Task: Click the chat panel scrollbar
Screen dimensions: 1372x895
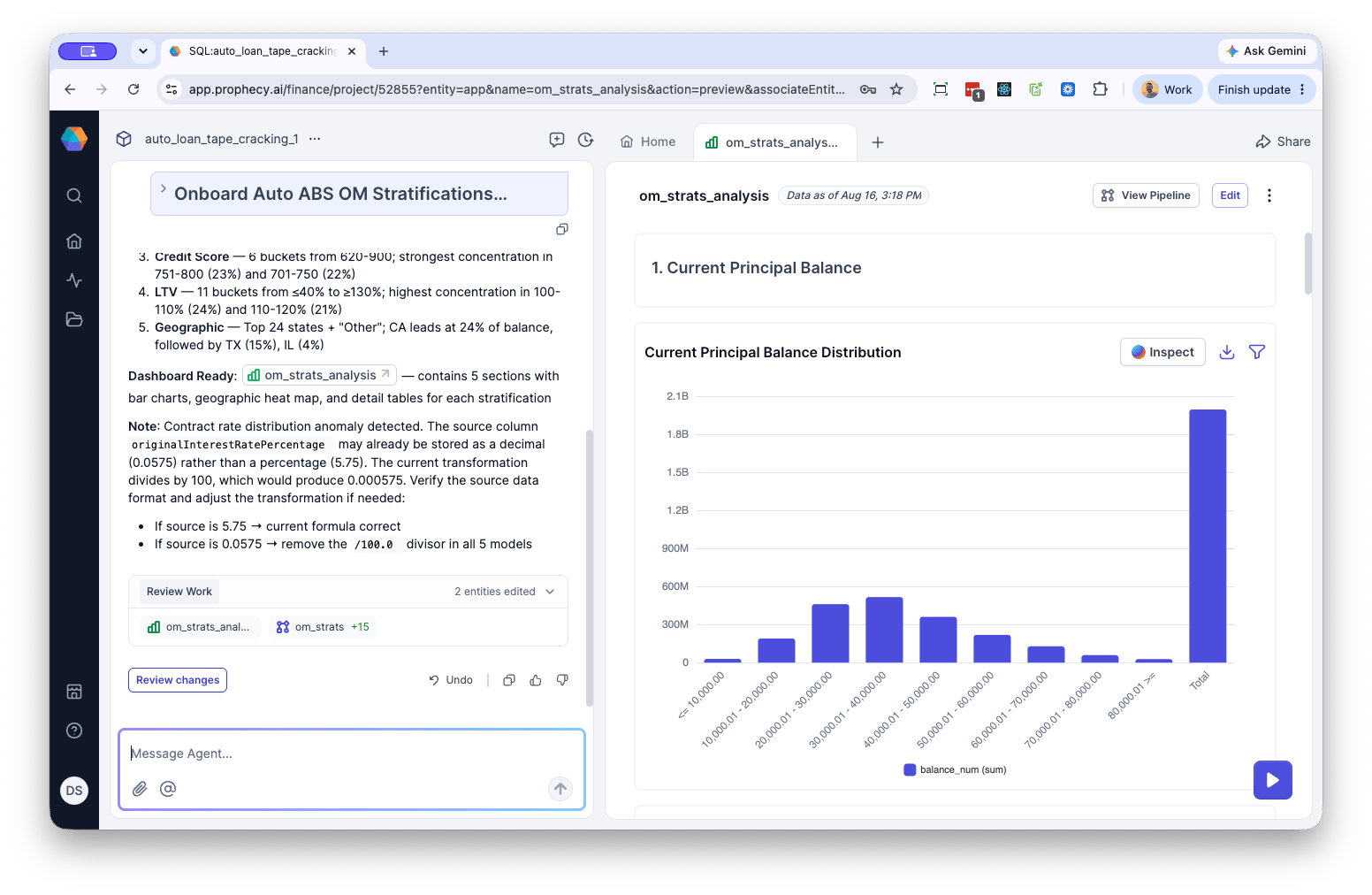Action: click(589, 568)
